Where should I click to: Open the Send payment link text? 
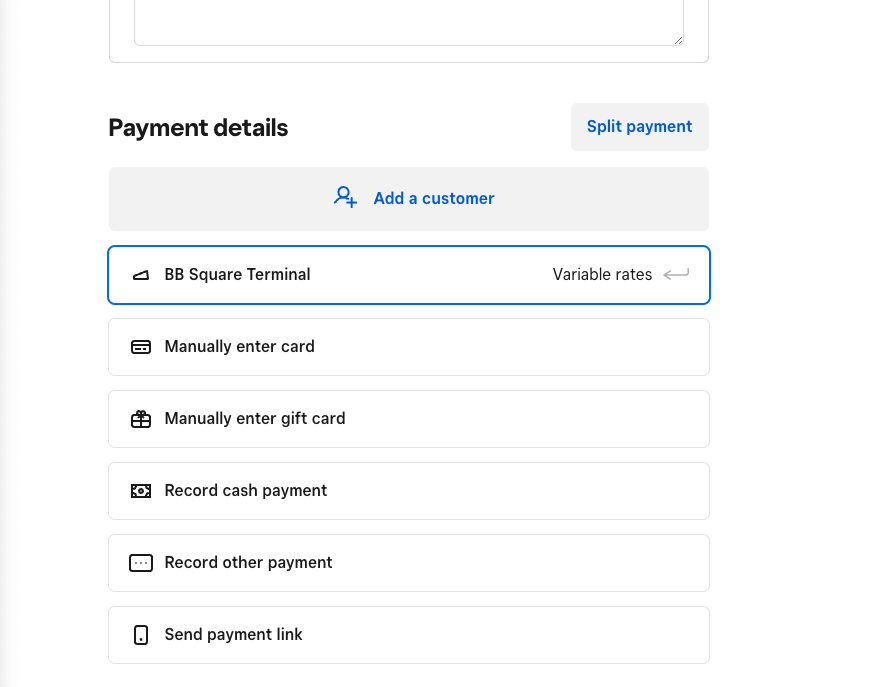(x=233, y=634)
